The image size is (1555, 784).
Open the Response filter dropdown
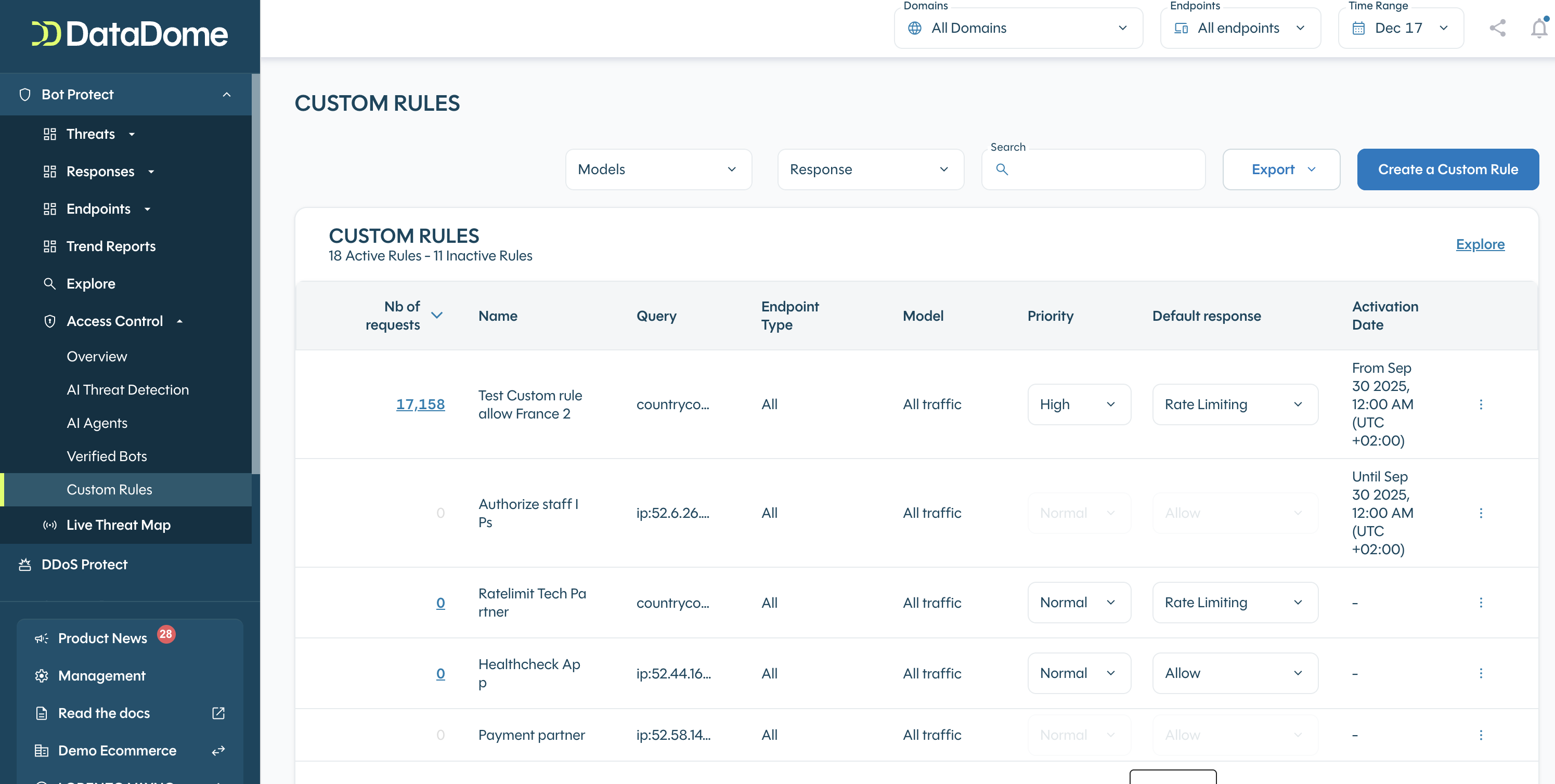[x=870, y=169]
